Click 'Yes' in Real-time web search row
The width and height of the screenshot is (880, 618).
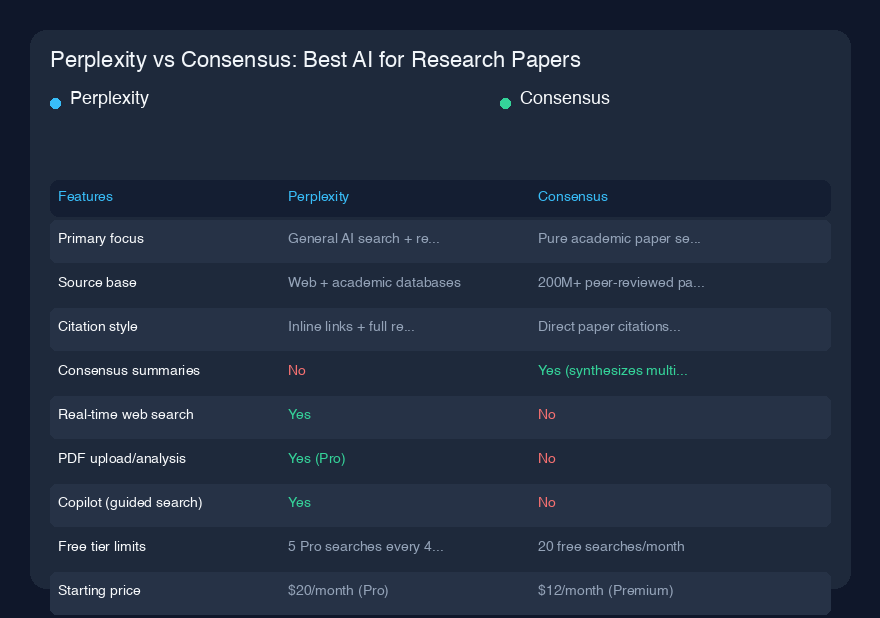(299, 414)
